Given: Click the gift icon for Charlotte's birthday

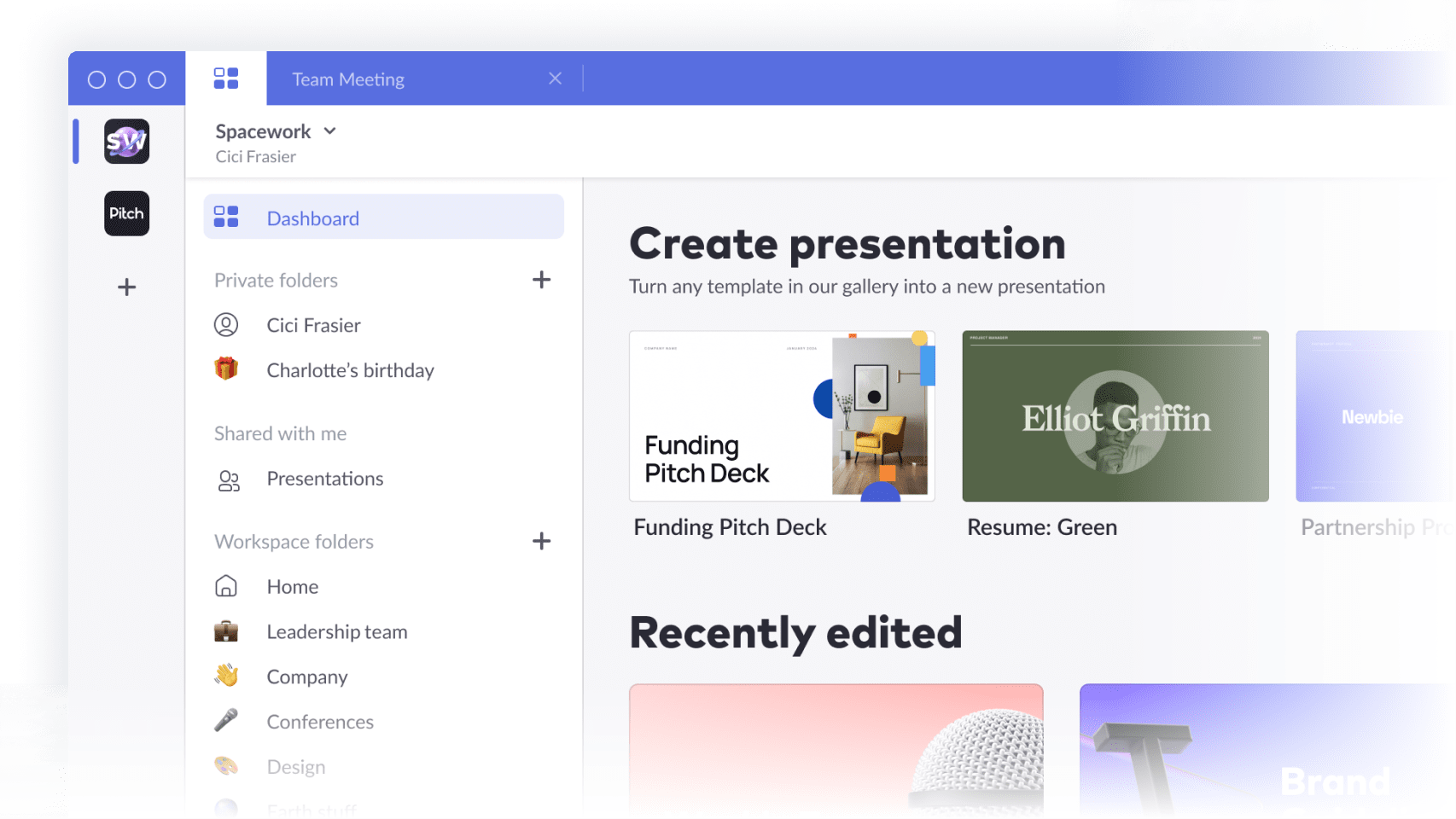Looking at the screenshot, I should [x=226, y=369].
